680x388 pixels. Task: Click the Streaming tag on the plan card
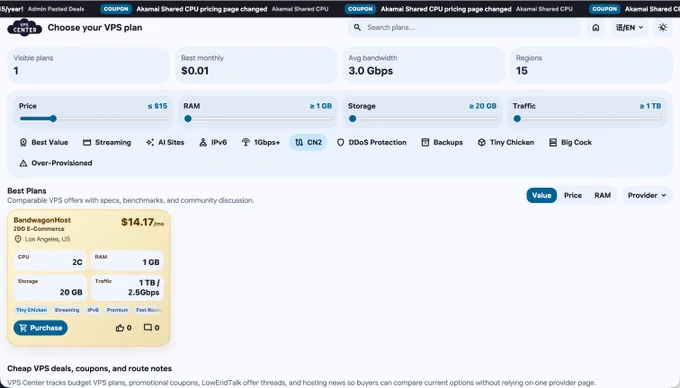[67, 310]
